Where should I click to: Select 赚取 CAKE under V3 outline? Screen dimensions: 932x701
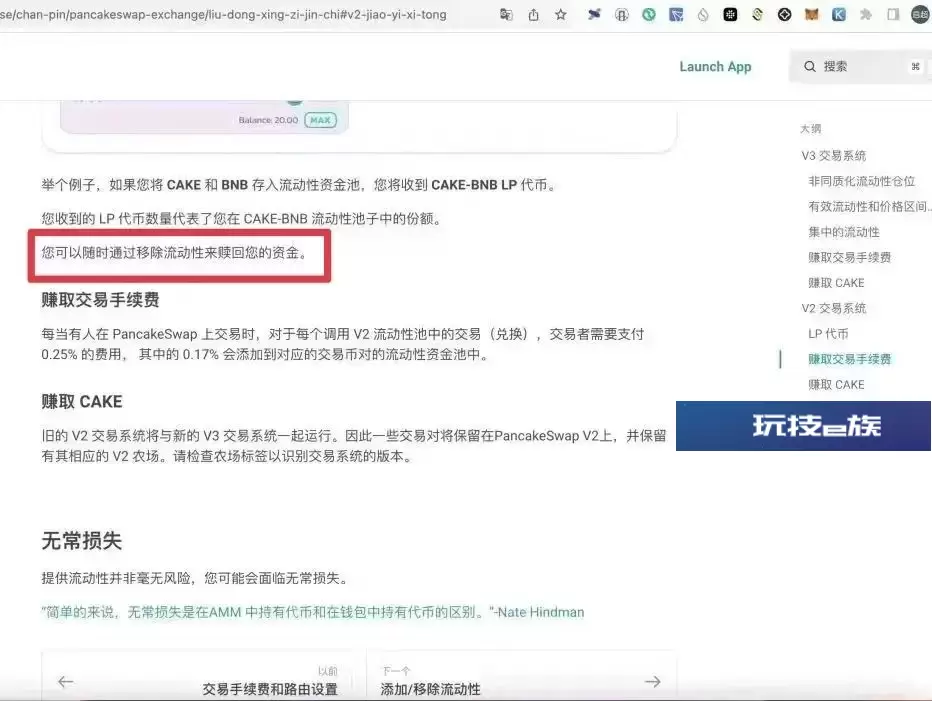[836, 283]
